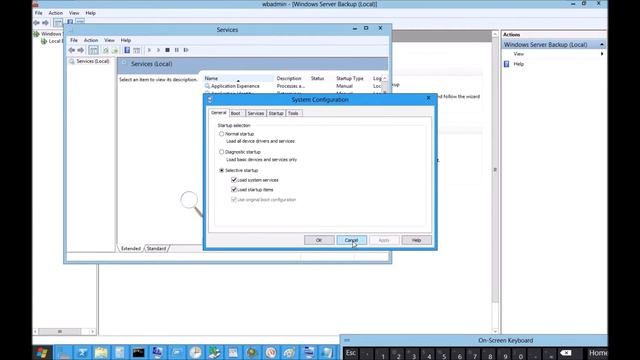Viewport: 640px width, 360px height.
Task: Click Back arrow in Services toolbar
Action: pyautogui.click(x=72, y=50)
